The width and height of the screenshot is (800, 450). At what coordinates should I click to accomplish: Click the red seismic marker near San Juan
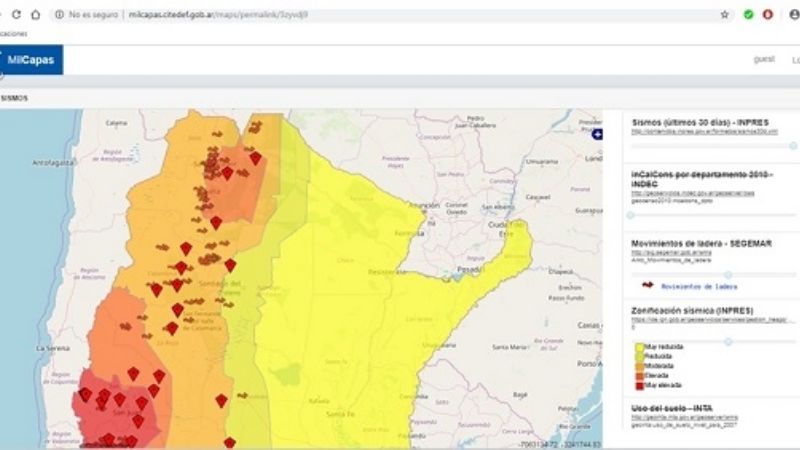click(x=119, y=399)
